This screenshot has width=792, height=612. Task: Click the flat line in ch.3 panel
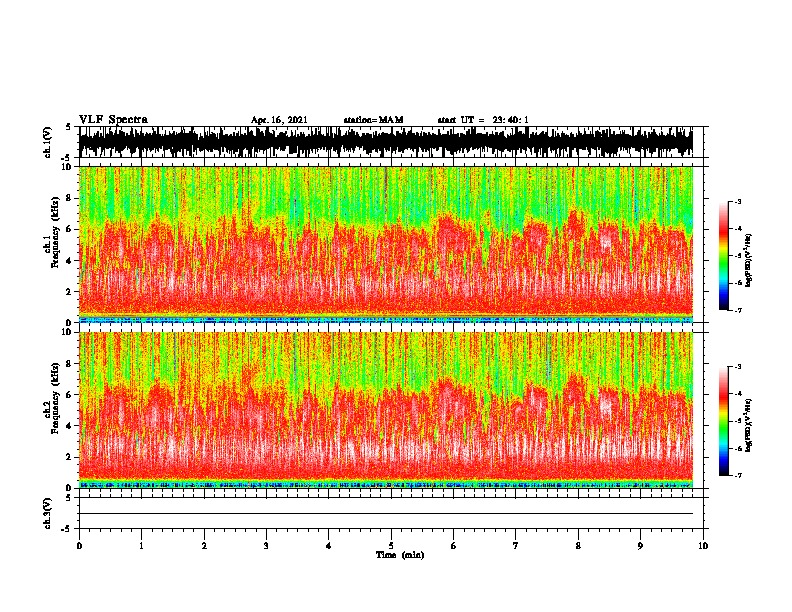coord(386,514)
